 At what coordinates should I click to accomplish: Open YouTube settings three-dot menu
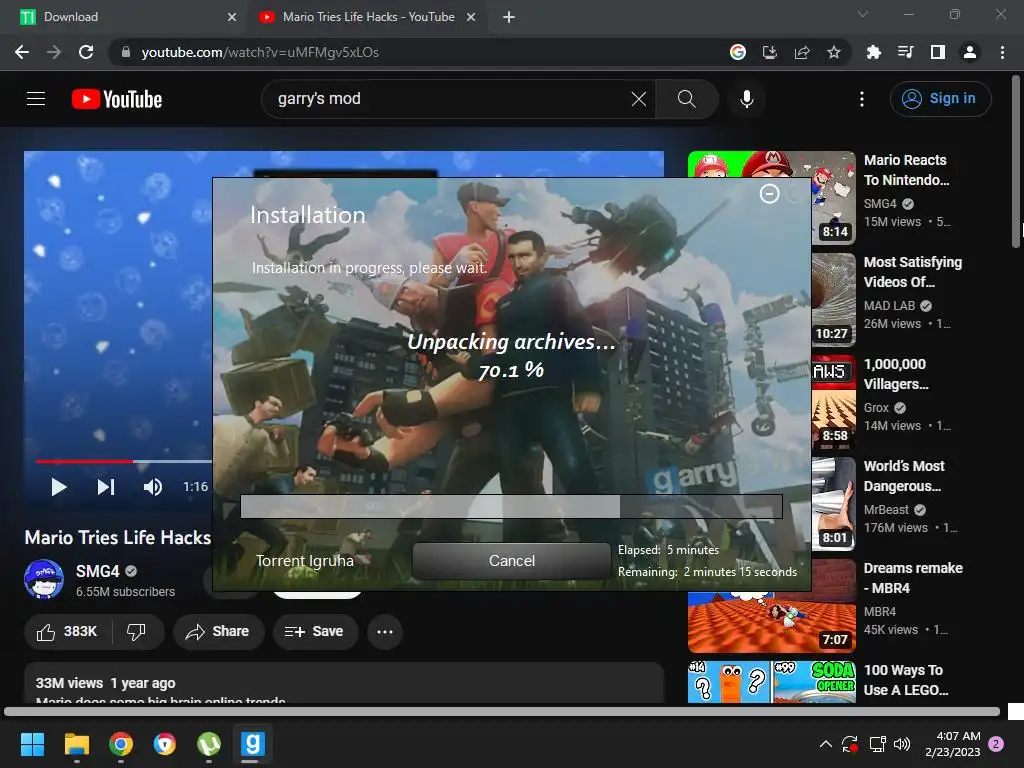click(x=862, y=99)
